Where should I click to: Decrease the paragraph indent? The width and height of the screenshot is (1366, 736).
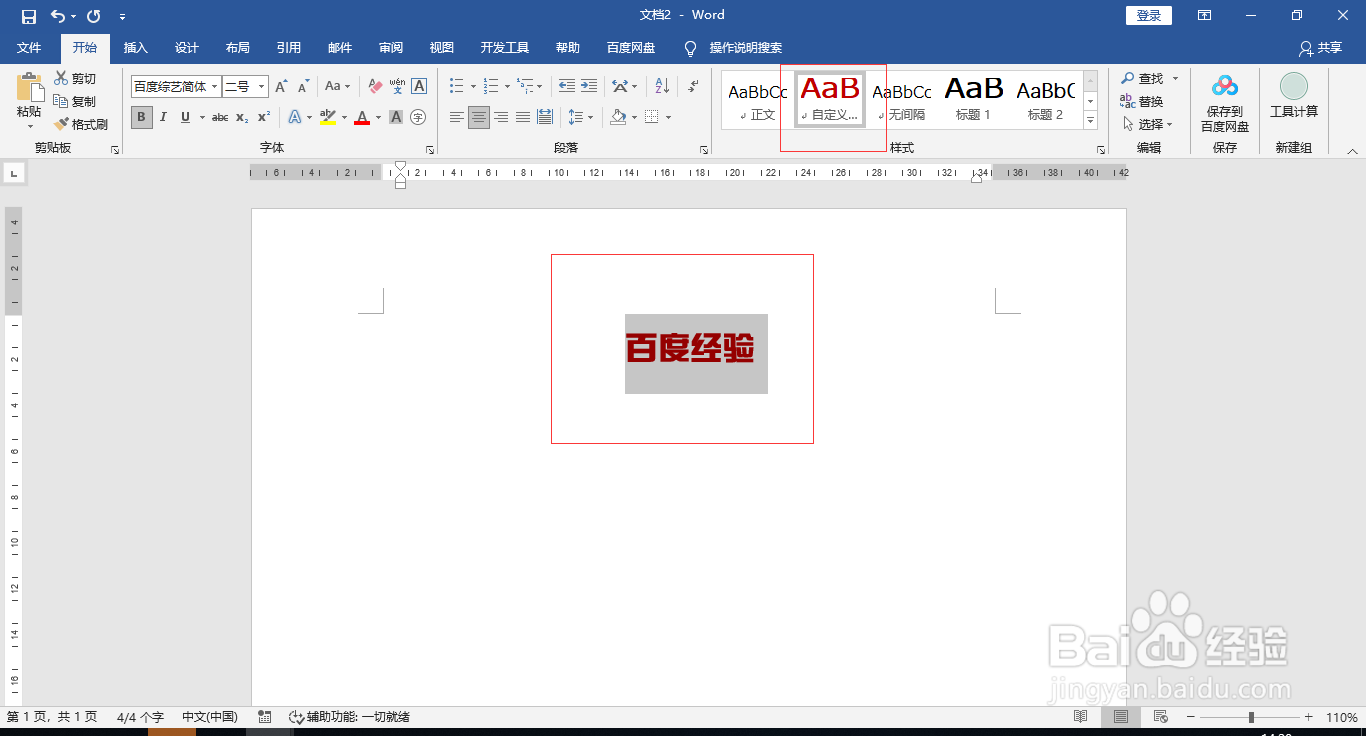(x=567, y=87)
